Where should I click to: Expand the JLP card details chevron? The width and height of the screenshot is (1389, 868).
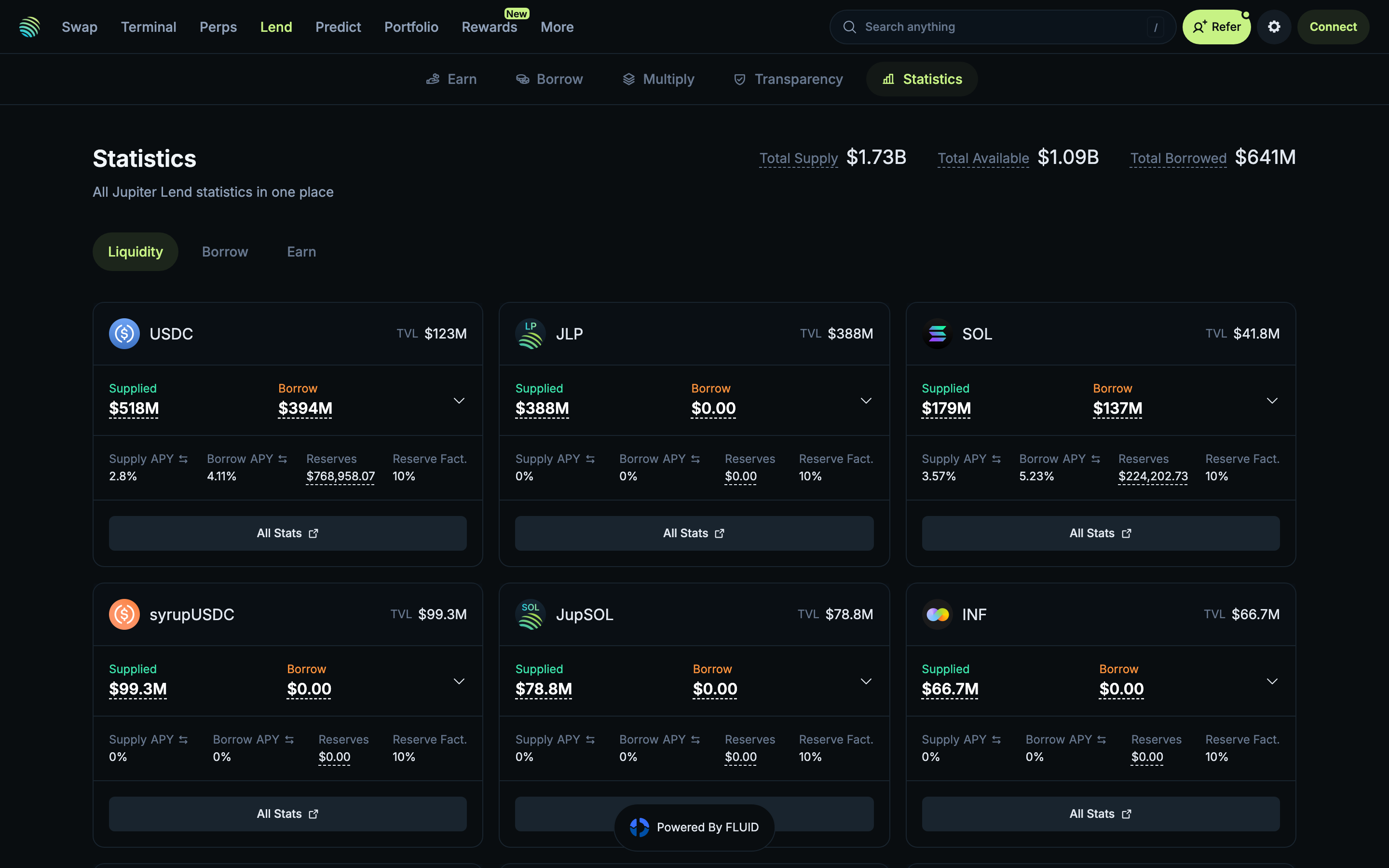866,400
